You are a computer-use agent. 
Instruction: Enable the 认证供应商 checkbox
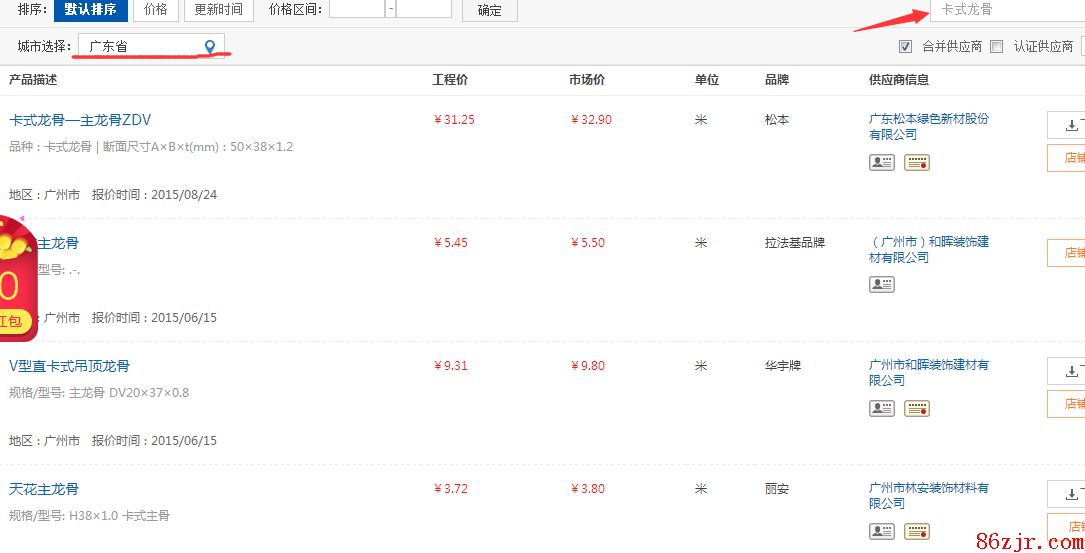(x=996, y=46)
